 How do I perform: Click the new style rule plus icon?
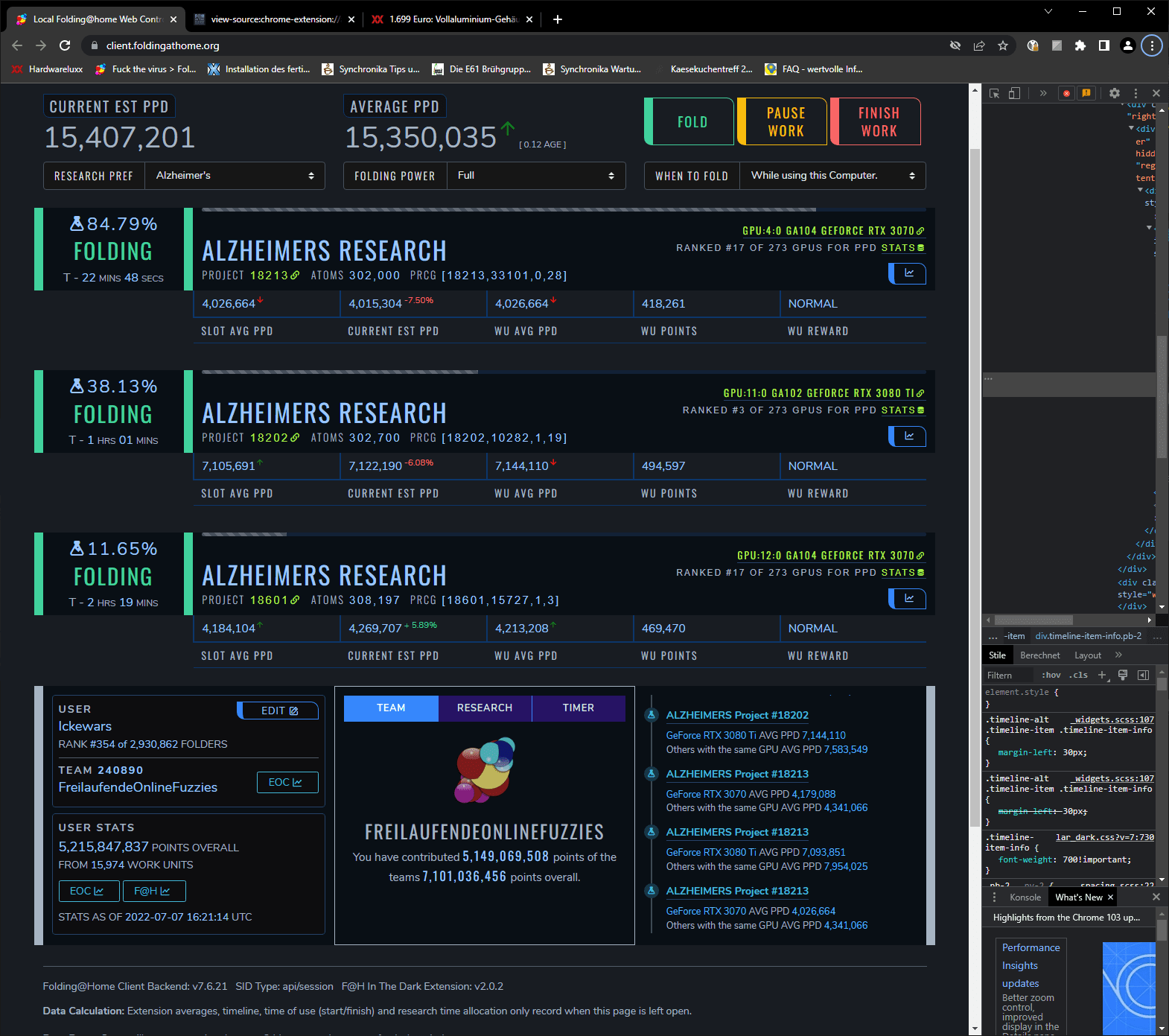[1103, 675]
